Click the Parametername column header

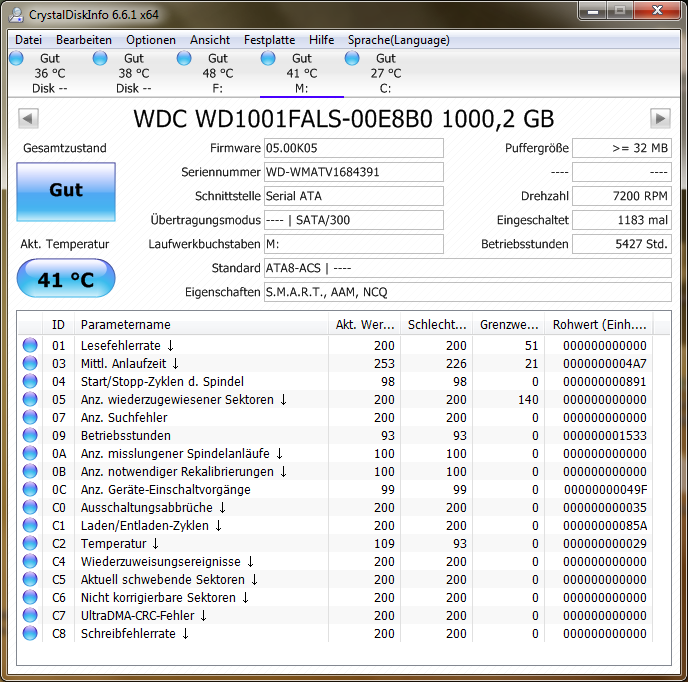click(201, 325)
